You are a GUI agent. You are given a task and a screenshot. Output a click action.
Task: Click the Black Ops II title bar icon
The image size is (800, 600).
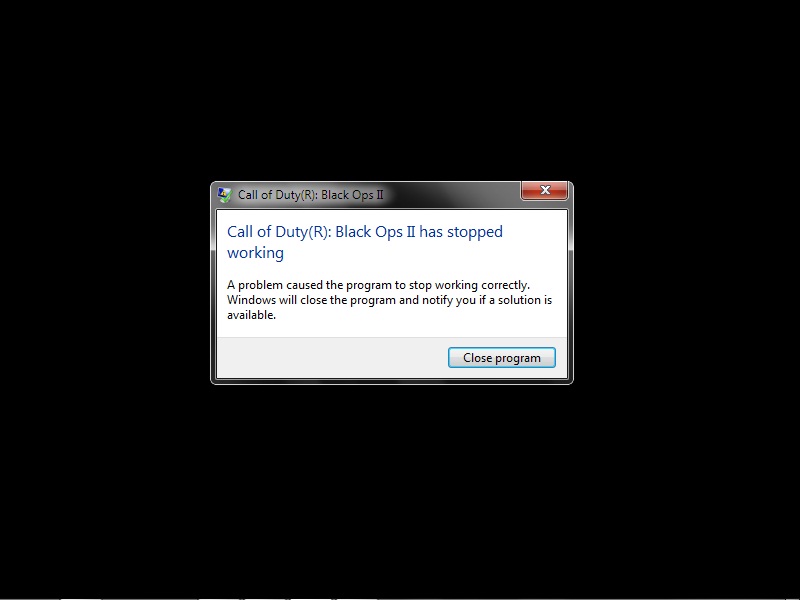tap(224, 195)
